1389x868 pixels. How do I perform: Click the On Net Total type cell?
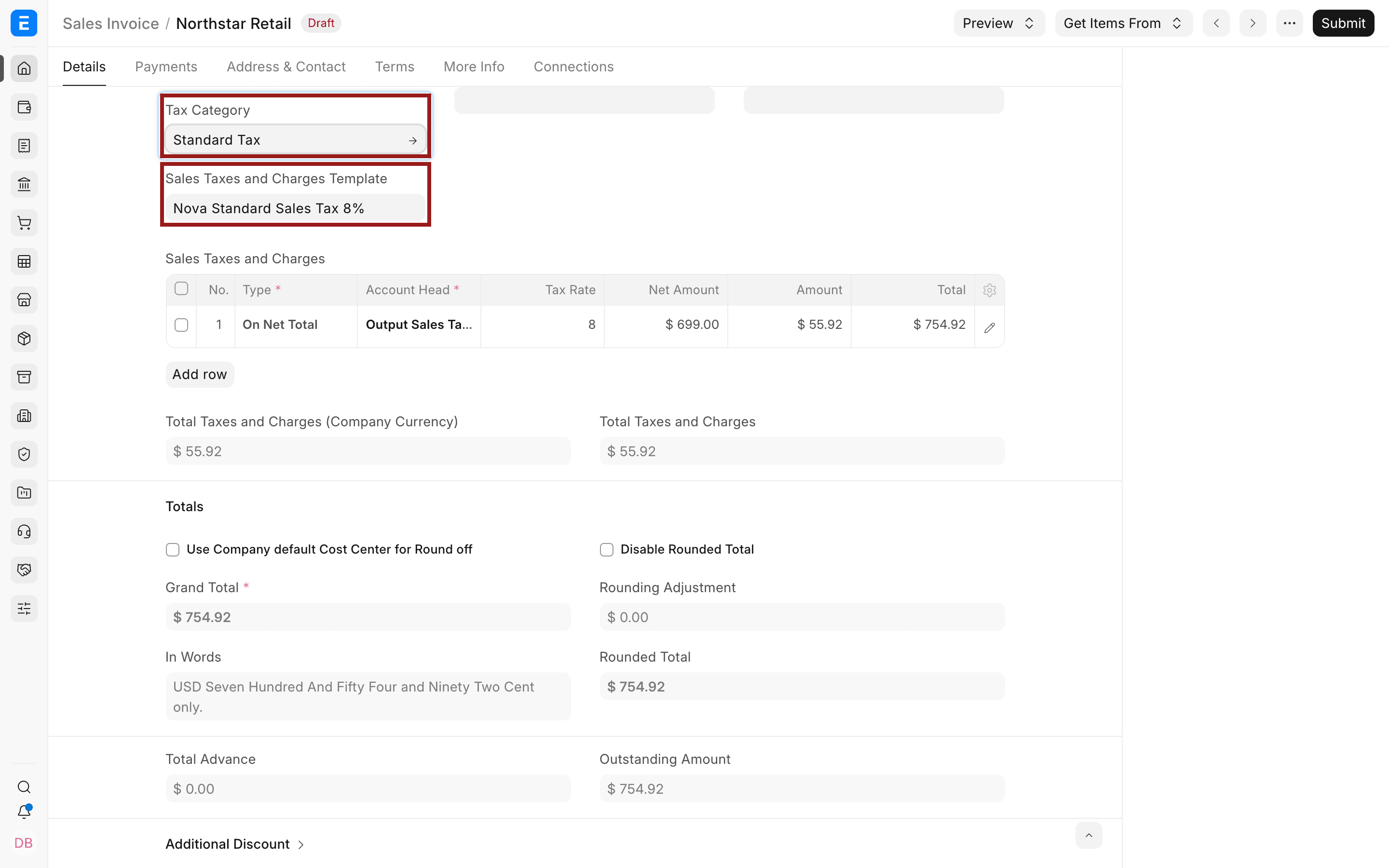pos(296,325)
